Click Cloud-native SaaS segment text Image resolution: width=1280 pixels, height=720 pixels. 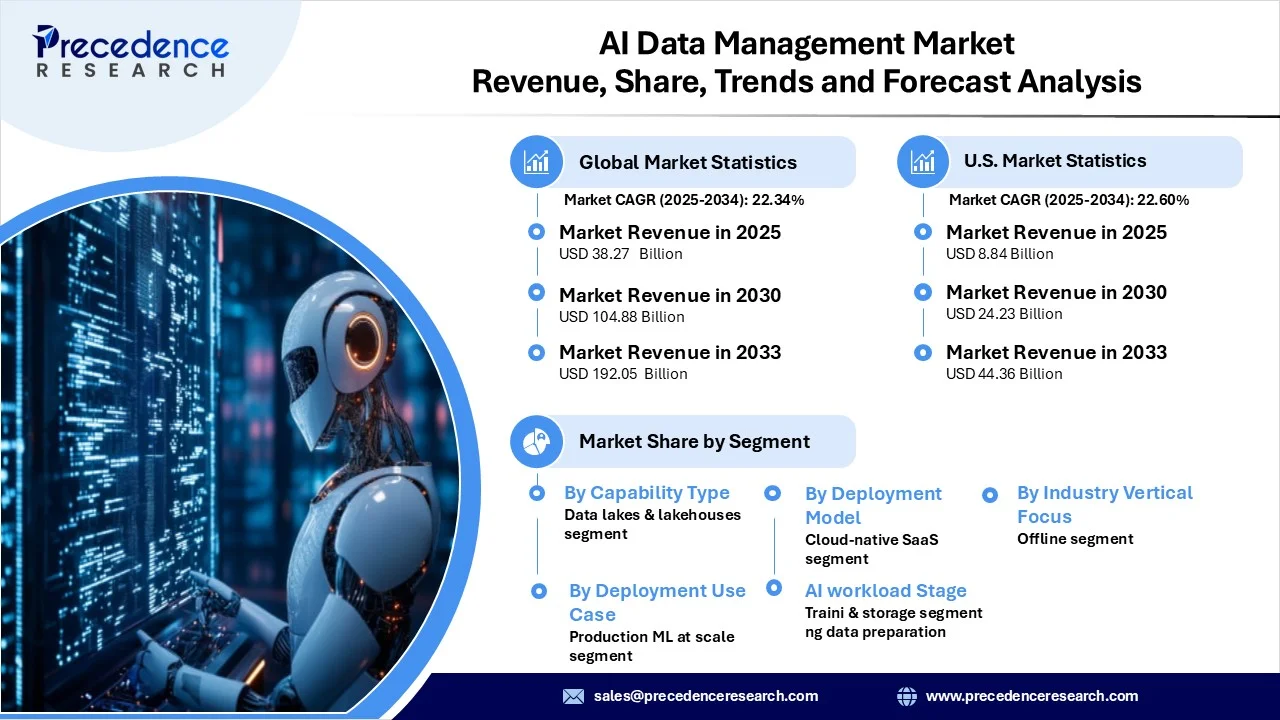(872, 549)
